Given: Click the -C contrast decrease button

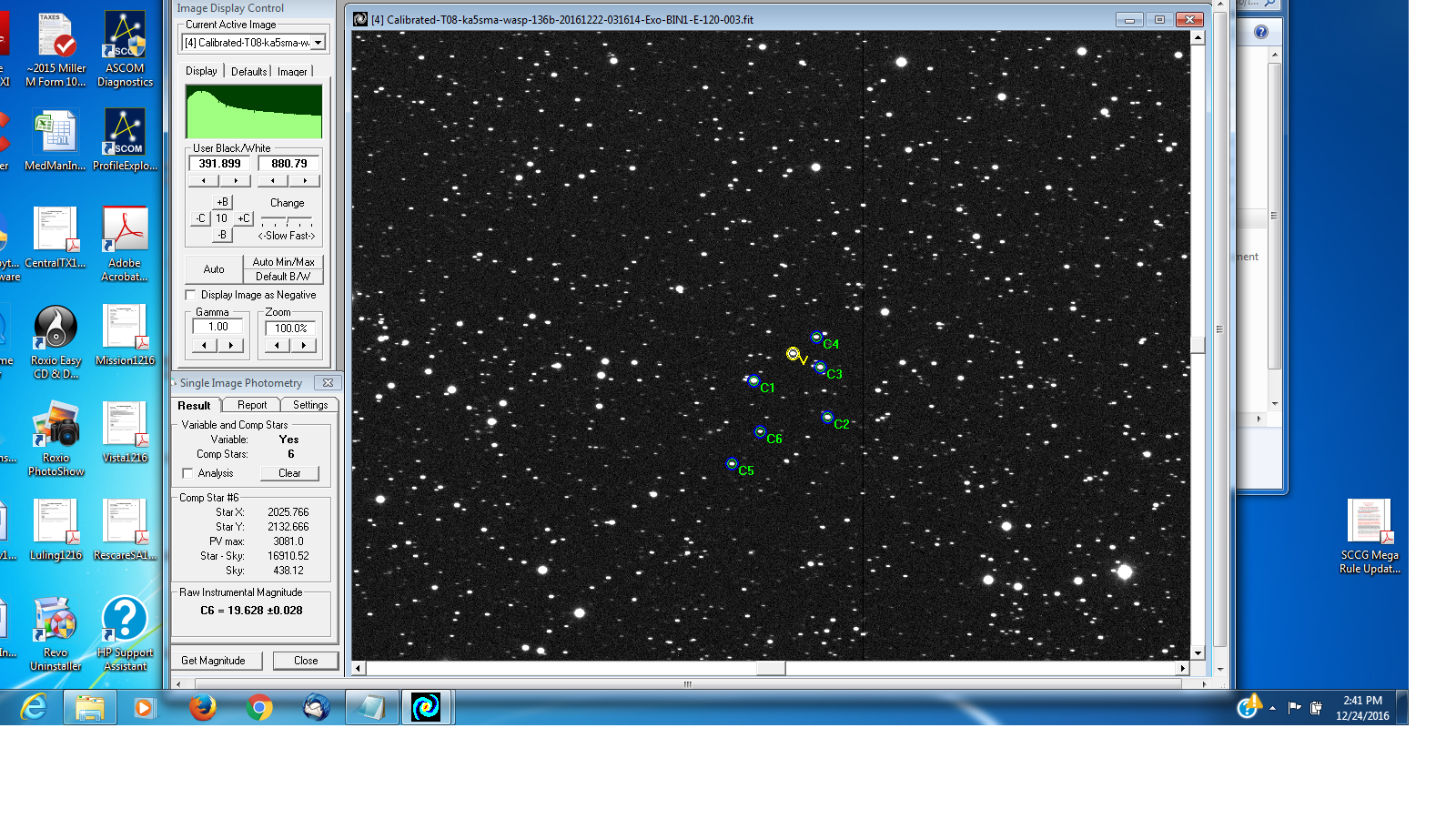Looking at the screenshot, I should click(200, 218).
